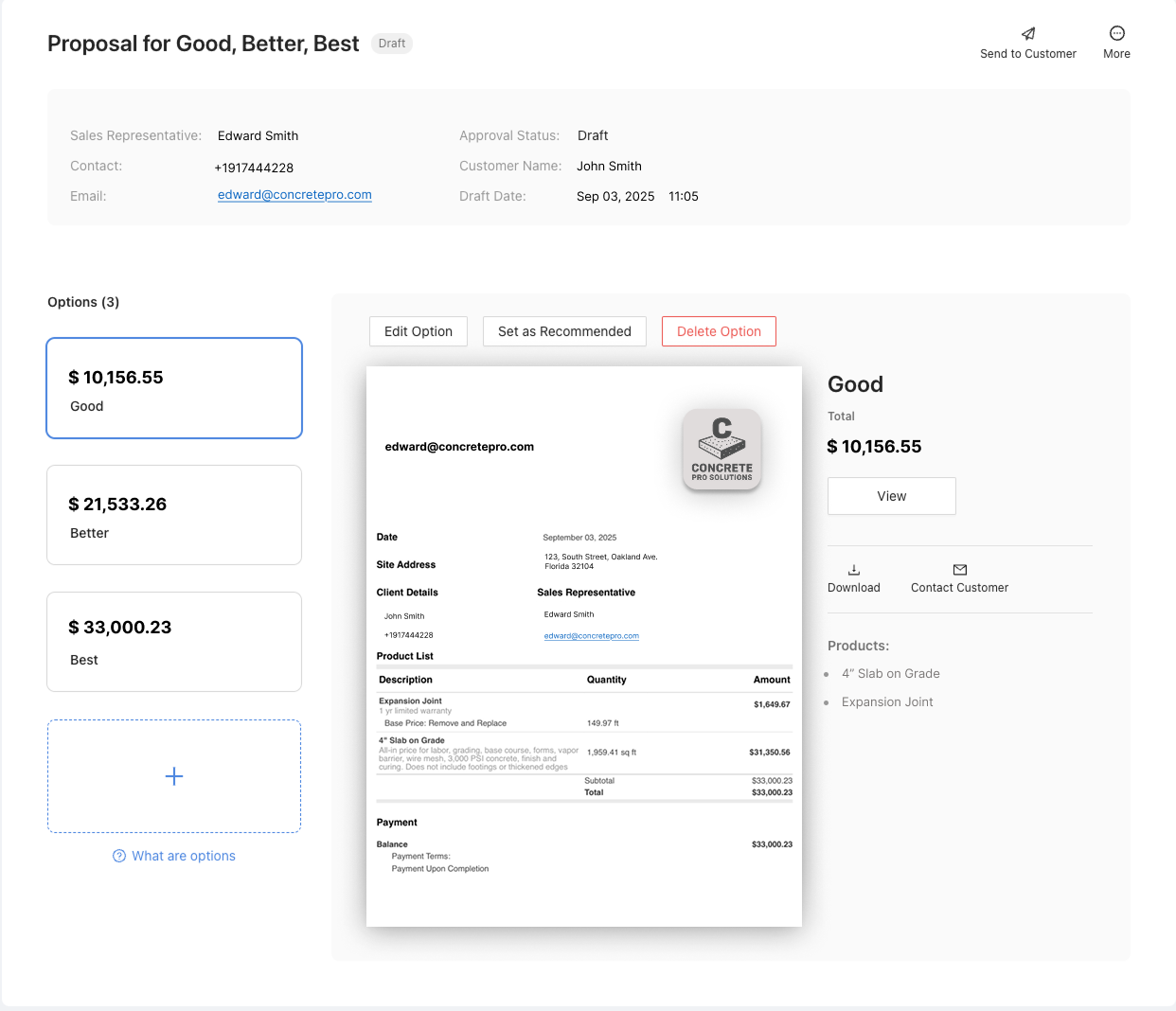Click the $31,350.56 amount in preview
The height and width of the screenshot is (1011, 1176).
(770, 753)
